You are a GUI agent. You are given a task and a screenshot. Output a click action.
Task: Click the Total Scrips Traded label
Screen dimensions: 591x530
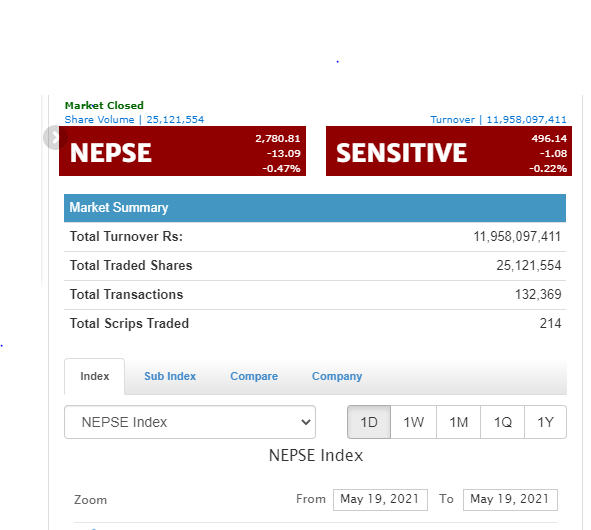[129, 324]
